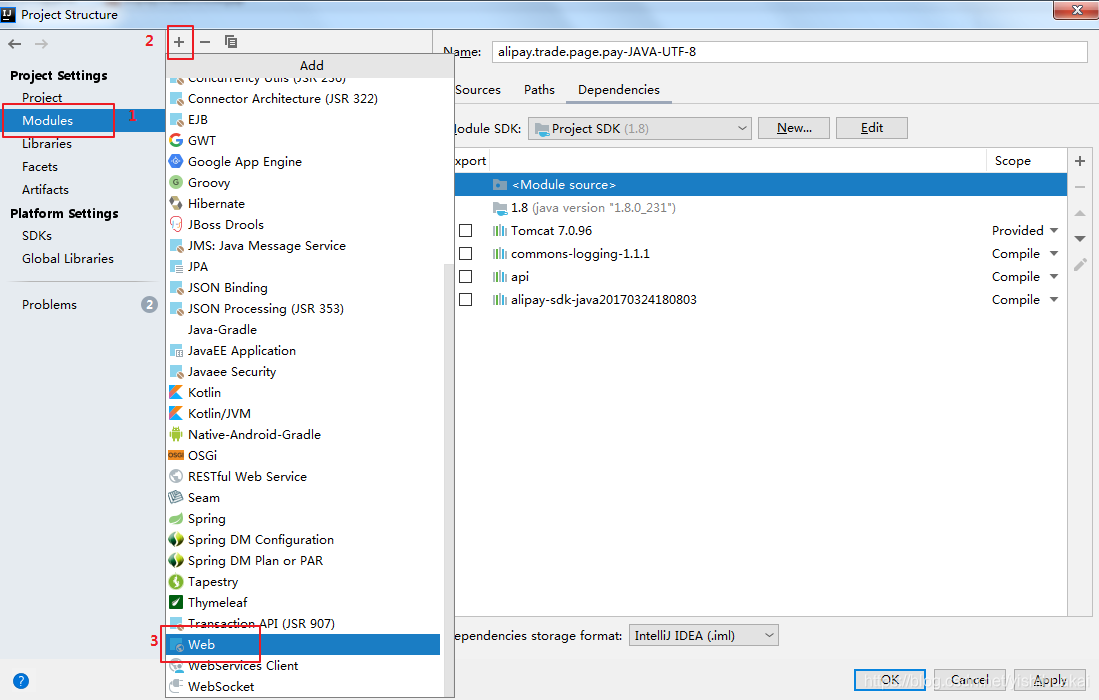Open dependencies storage format dropdown
This screenshot has height=700, width=1099.
coord(704,636)
